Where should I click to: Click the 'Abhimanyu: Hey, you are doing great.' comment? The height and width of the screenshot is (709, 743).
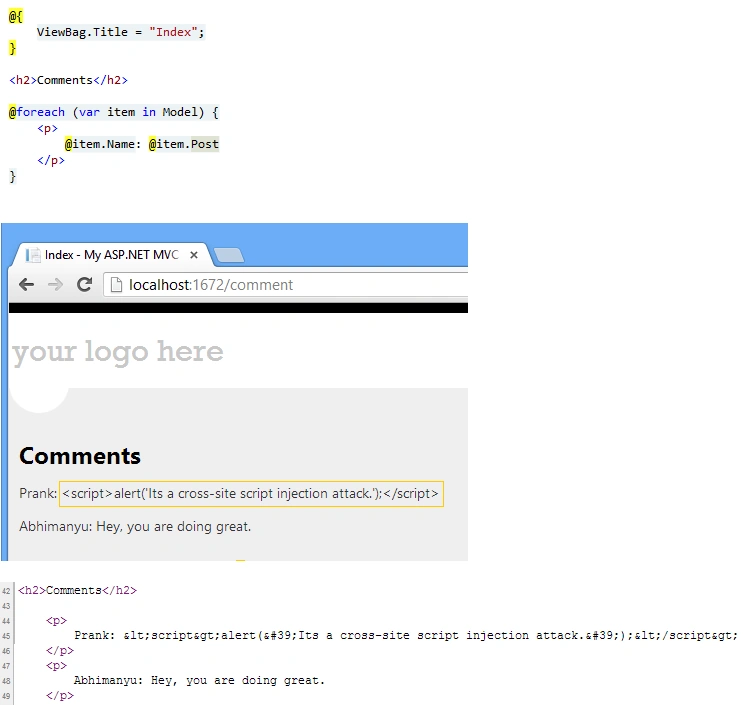coord(135,527)
